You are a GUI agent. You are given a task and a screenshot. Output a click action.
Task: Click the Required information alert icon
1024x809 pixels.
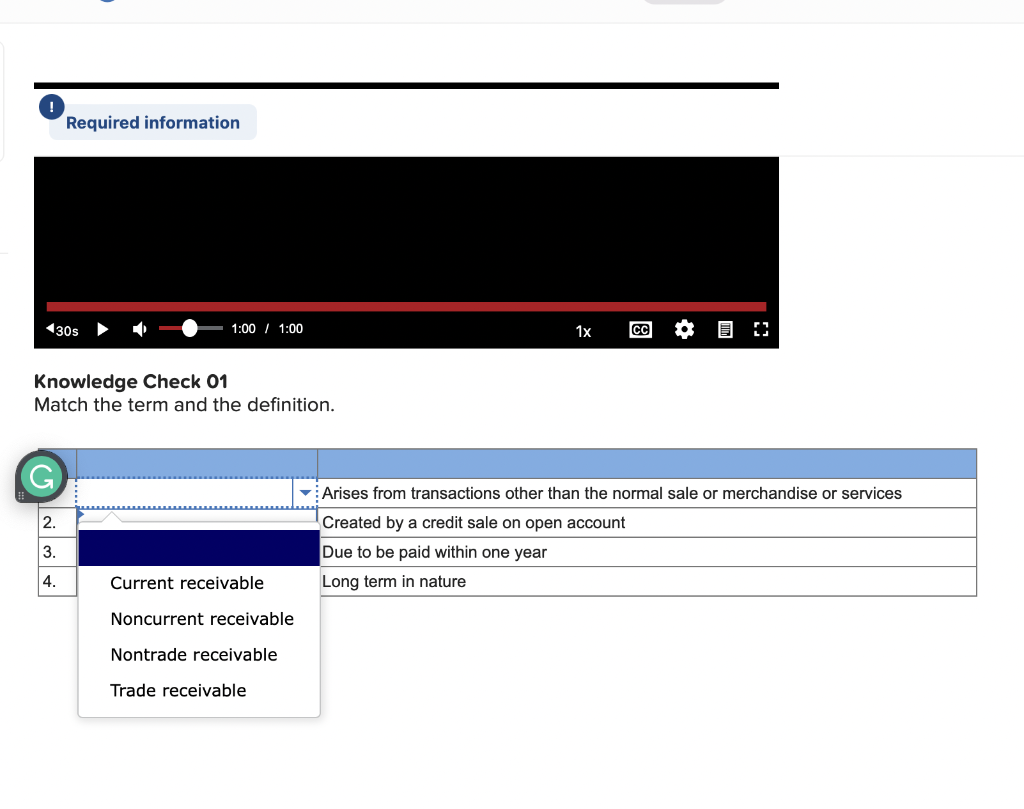pos(52,107)
